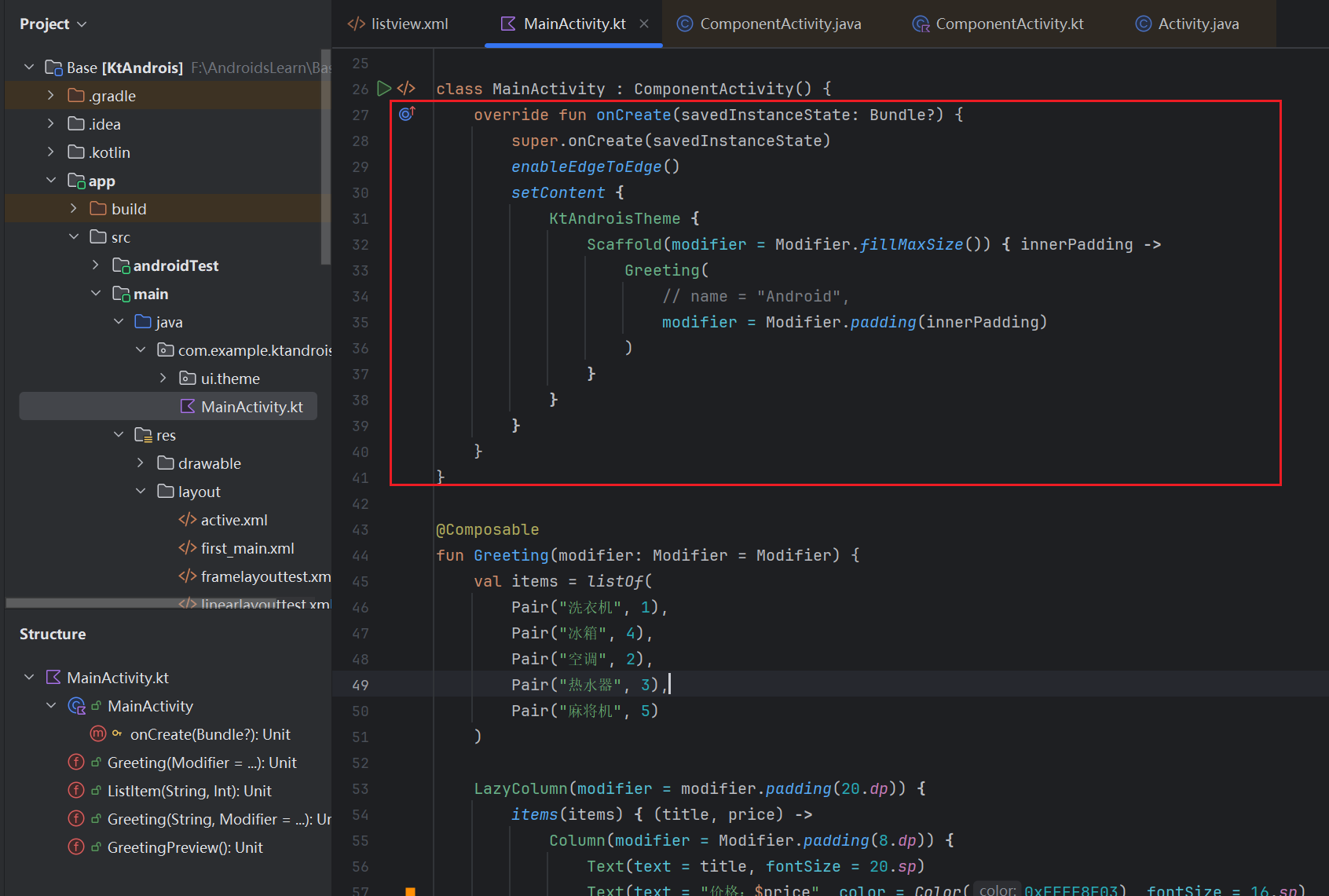Click line number 49 in the gutter
The height and width of the screenshot is (896, 1329).
click(361, 685)
